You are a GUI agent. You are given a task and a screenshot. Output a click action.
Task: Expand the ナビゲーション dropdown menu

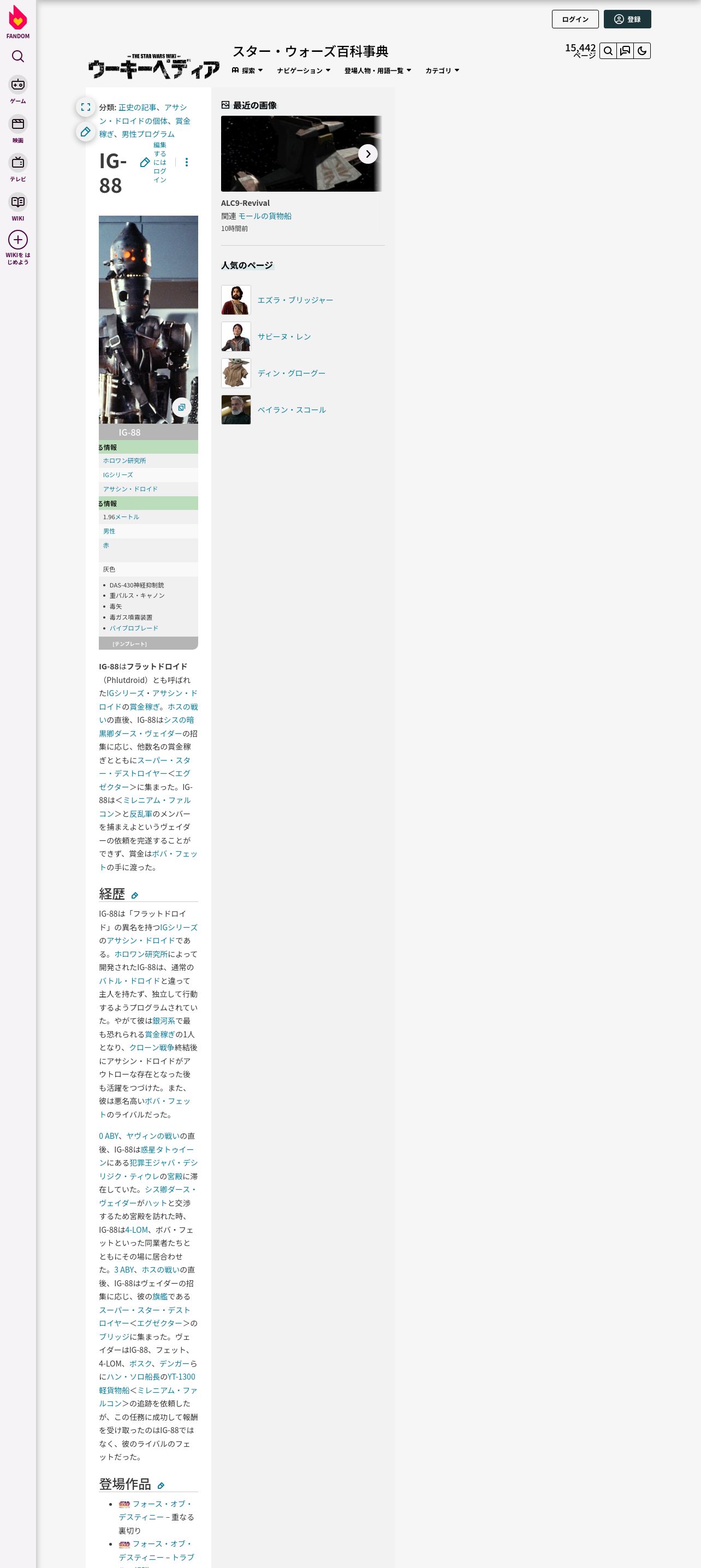(x=304, y=70)
